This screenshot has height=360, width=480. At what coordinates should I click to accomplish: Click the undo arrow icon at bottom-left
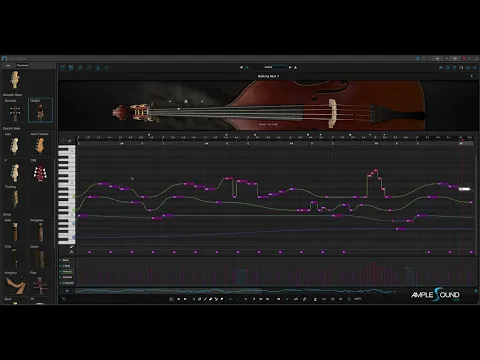64,299
